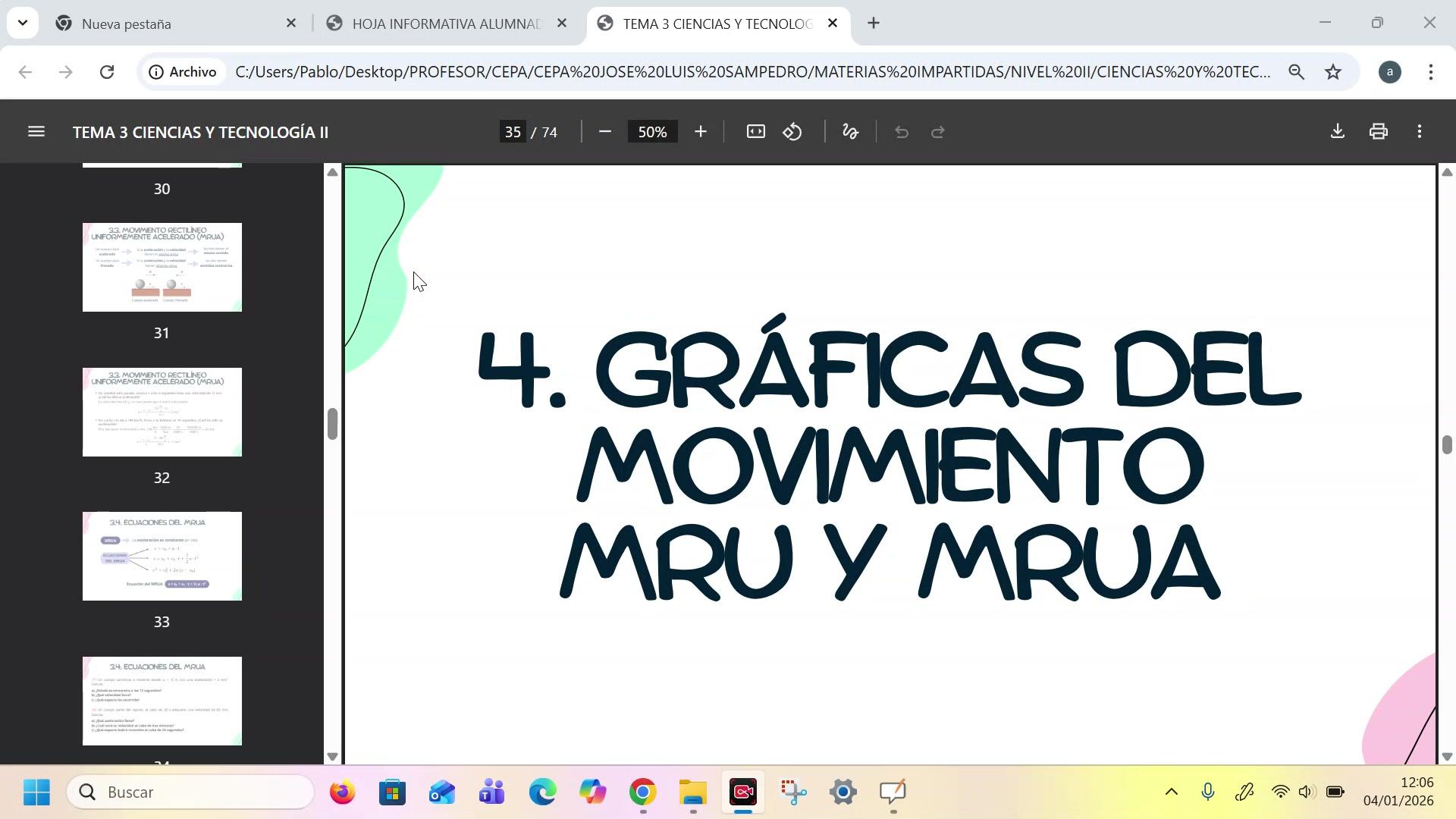This screenshot has width=1456, height=819.
Task: Open page 33 thumbnail Ecuaciones del MRUA
Action: click(x=162, y=557)
